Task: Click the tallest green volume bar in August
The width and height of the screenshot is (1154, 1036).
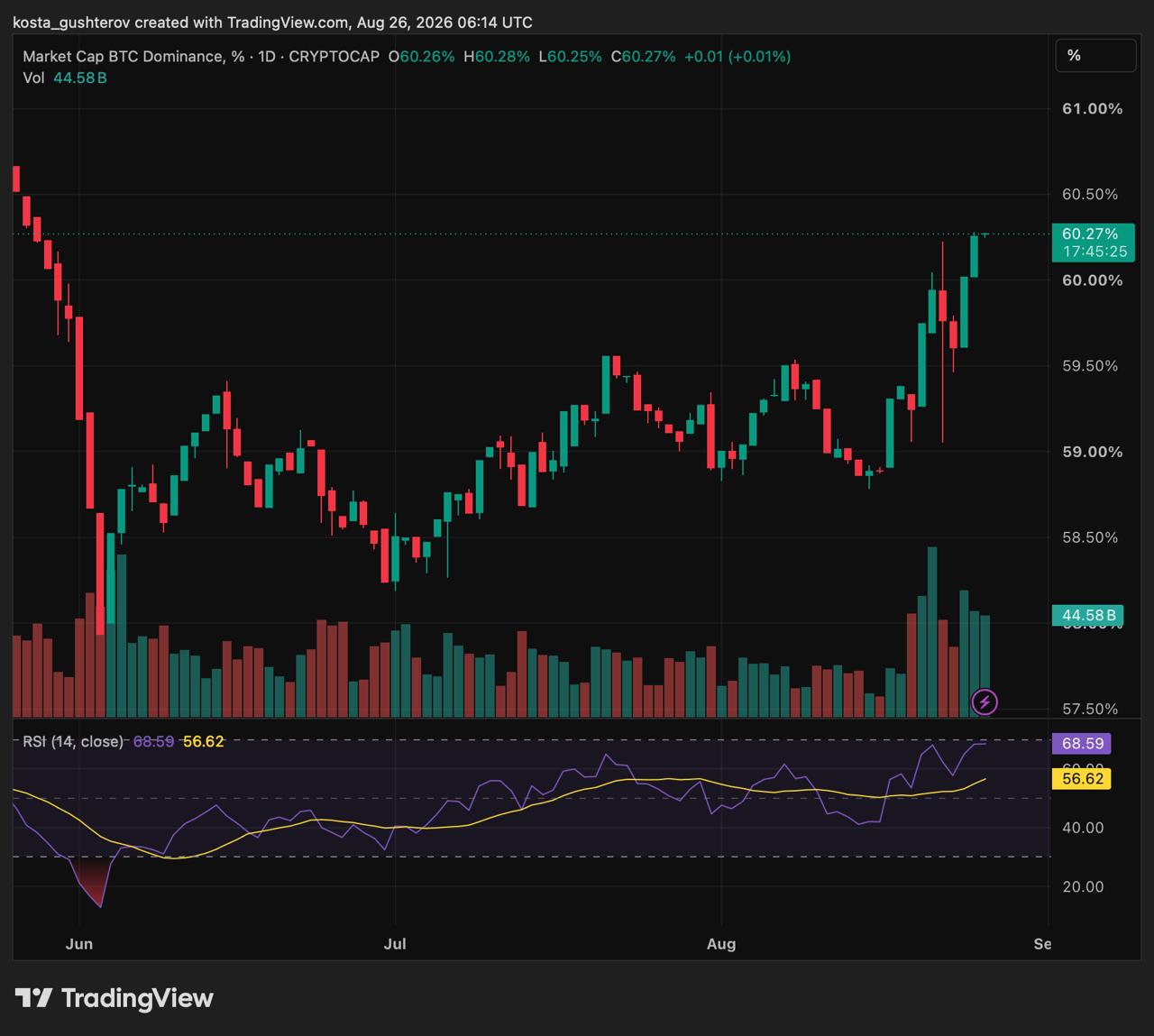Action: (x=932, y=632)
